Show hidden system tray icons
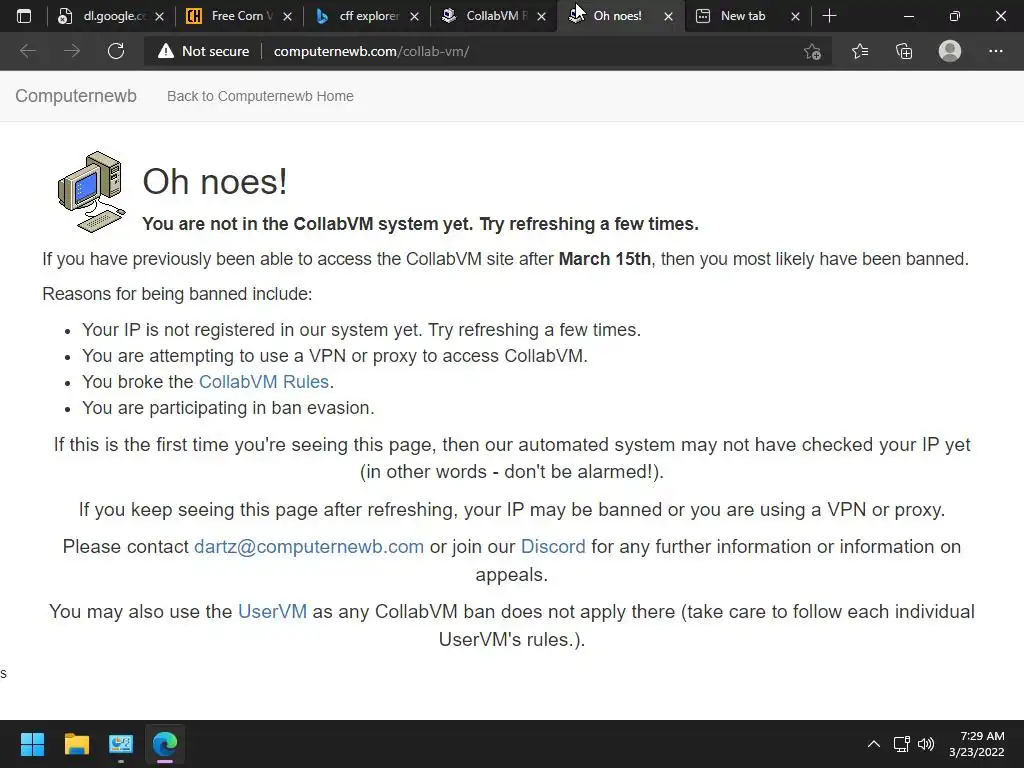 873,744
